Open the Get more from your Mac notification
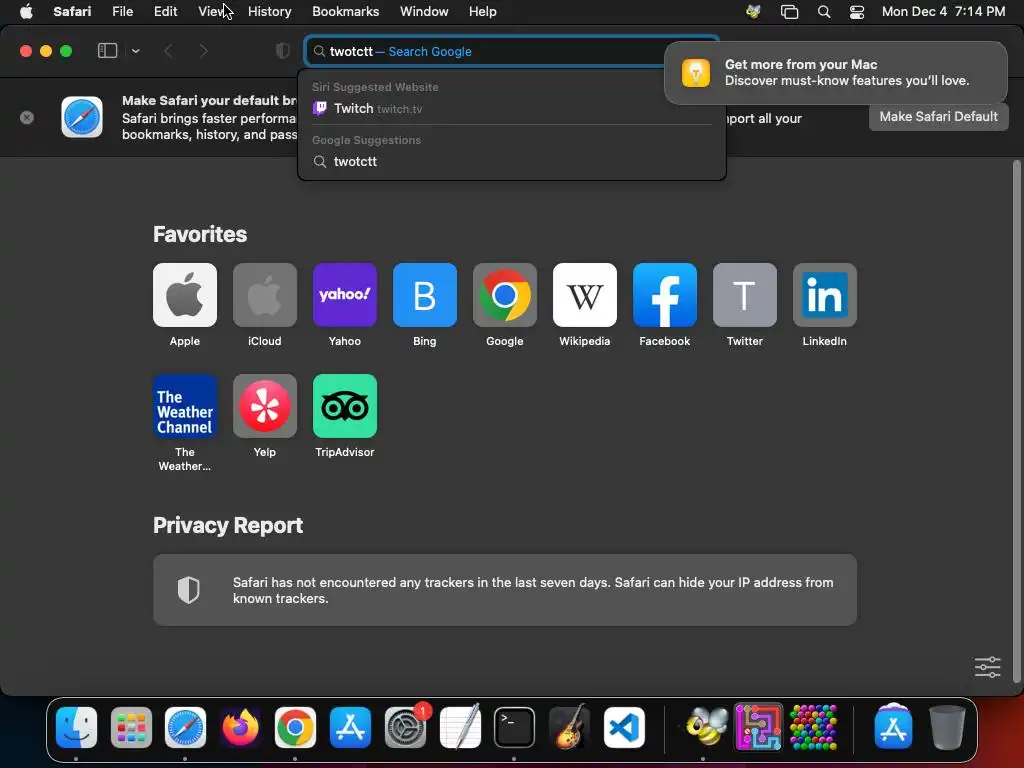The image size is (1024, 768). 836,72
